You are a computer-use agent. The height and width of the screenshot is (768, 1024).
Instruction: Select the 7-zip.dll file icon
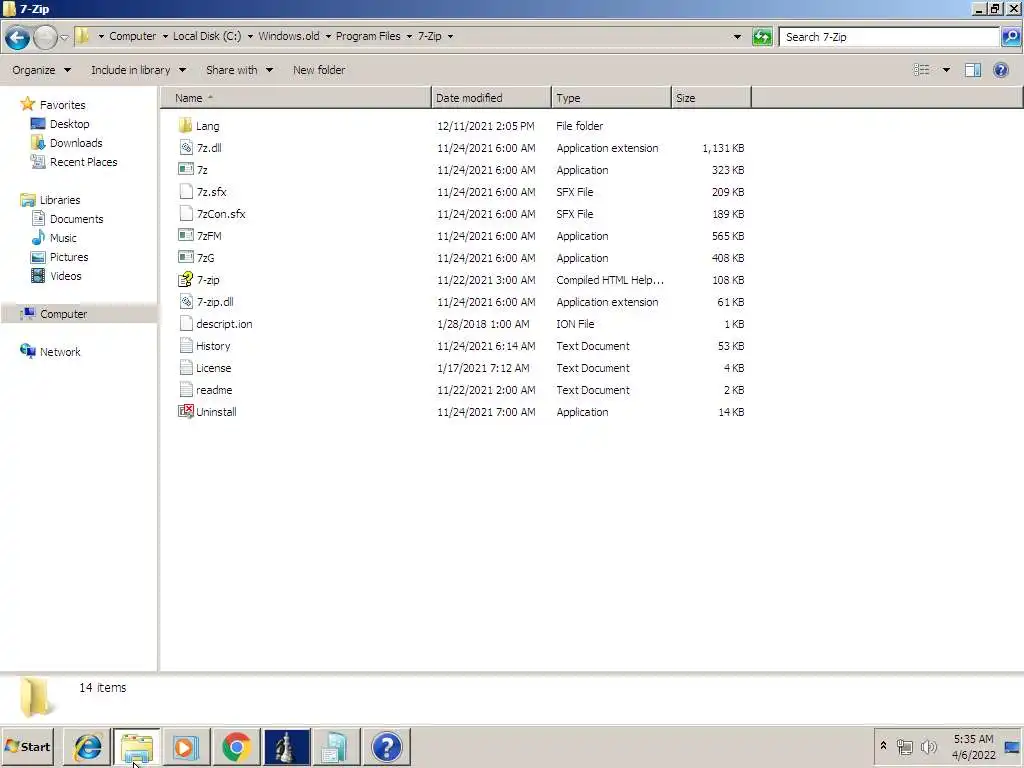point(186,302)
